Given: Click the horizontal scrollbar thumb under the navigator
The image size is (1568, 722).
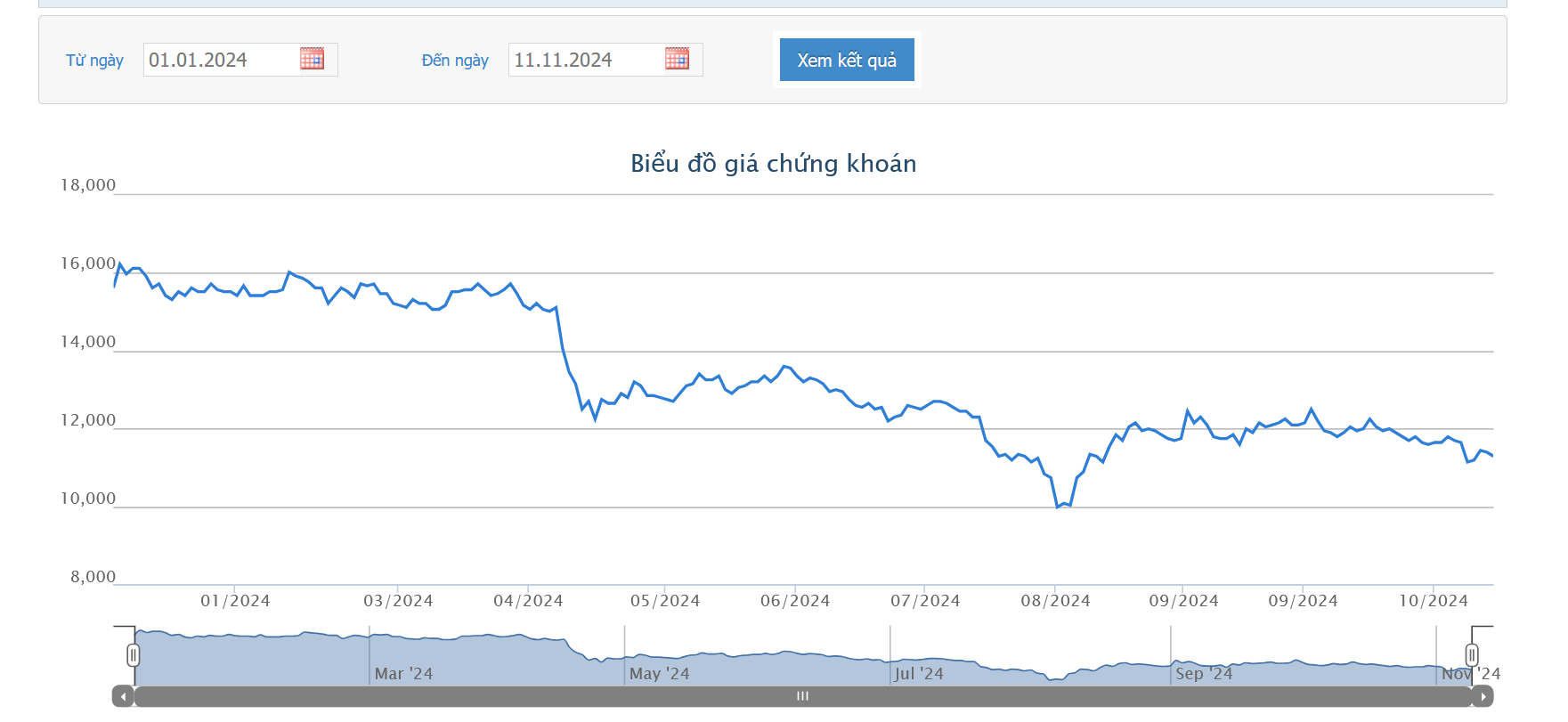Looking at the screenshot, I should click(803, 696).
